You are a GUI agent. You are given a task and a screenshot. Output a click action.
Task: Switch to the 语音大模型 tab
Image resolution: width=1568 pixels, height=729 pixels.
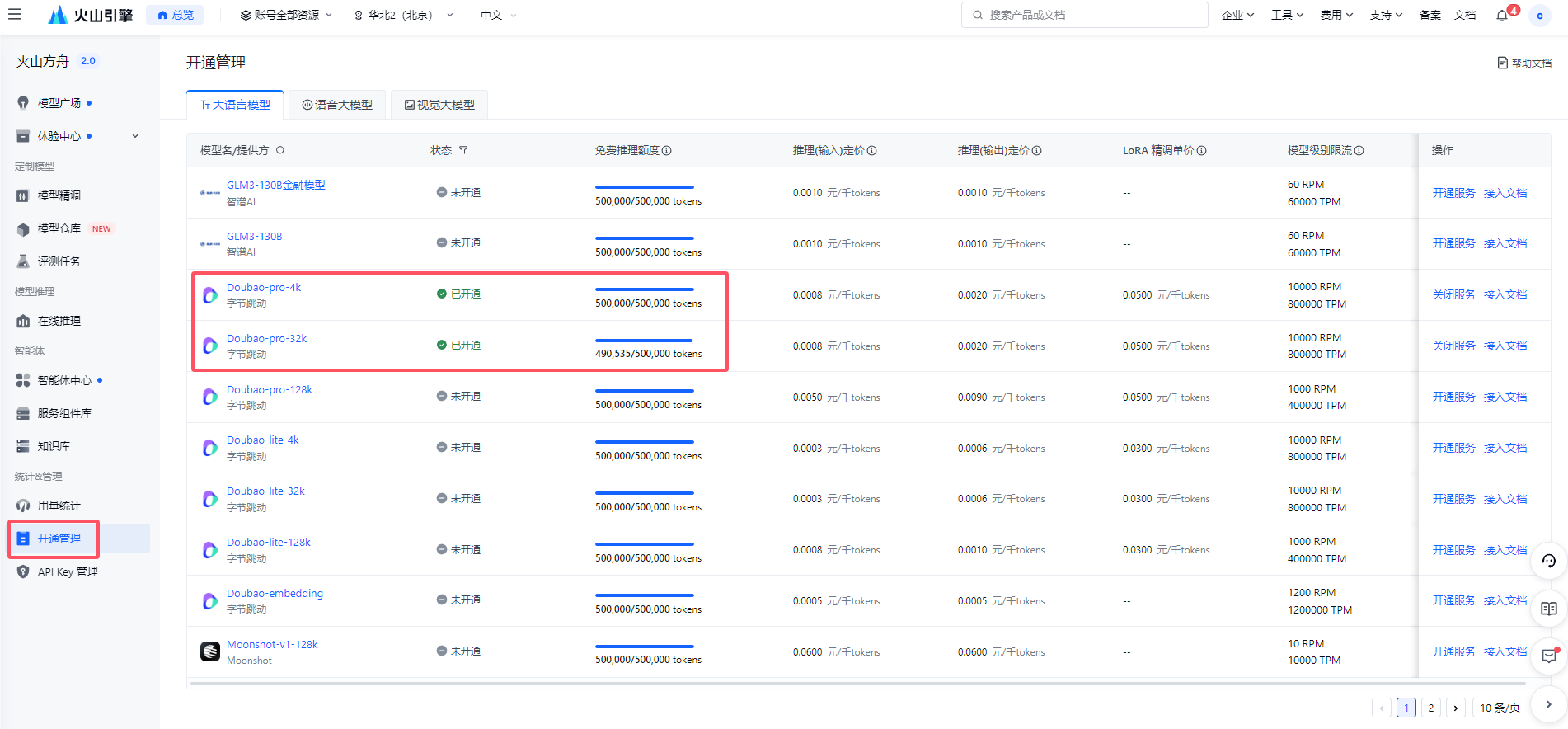[337, 105]
